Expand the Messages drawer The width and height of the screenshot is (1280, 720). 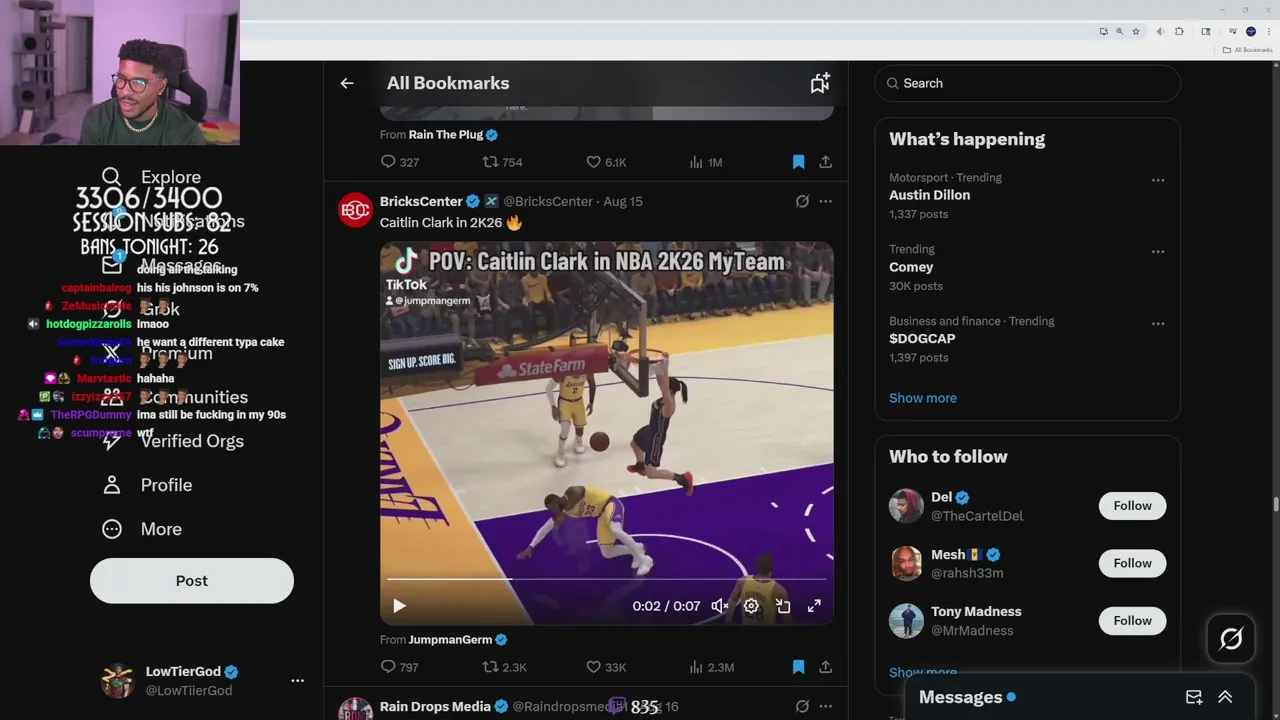(x=1225, y=697)
